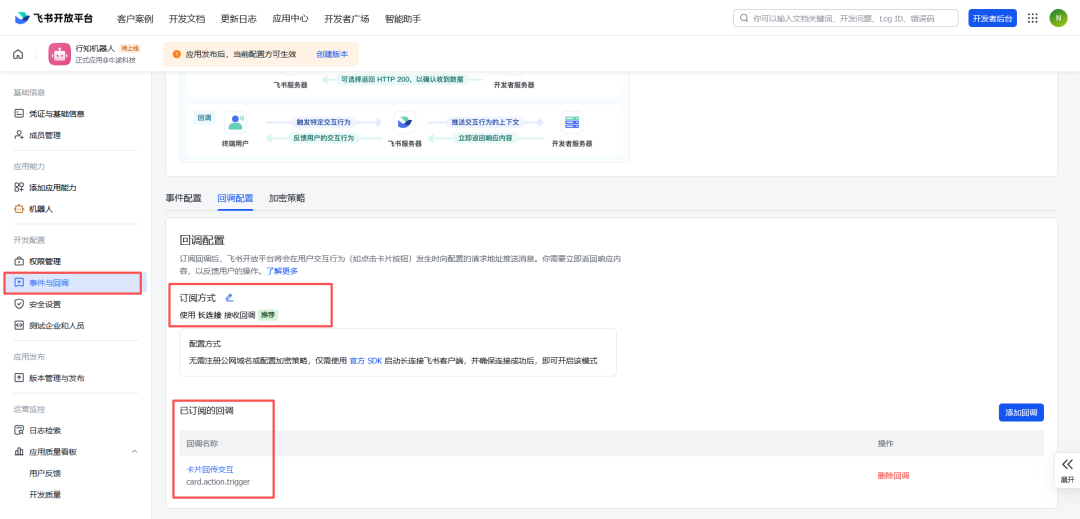Select the 回调配置 tab
The width and height of the screenshot is (1080, 519).
[x=235, y=198]
